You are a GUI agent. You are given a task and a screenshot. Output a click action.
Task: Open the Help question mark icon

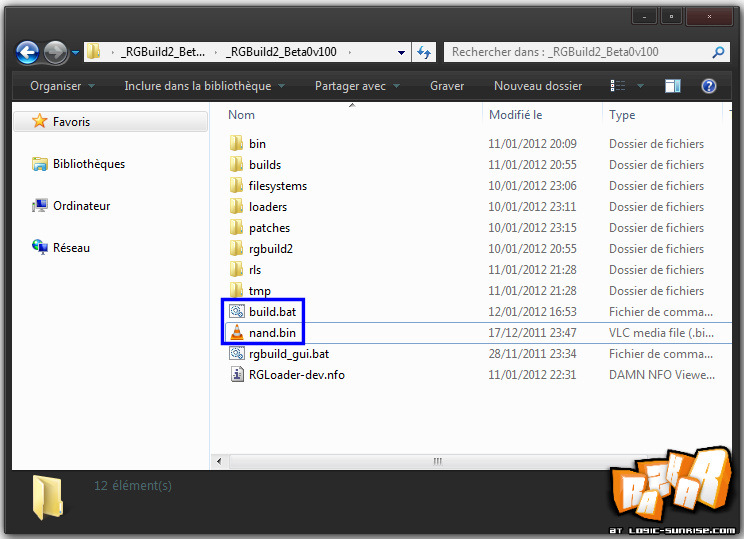point(709,86)
